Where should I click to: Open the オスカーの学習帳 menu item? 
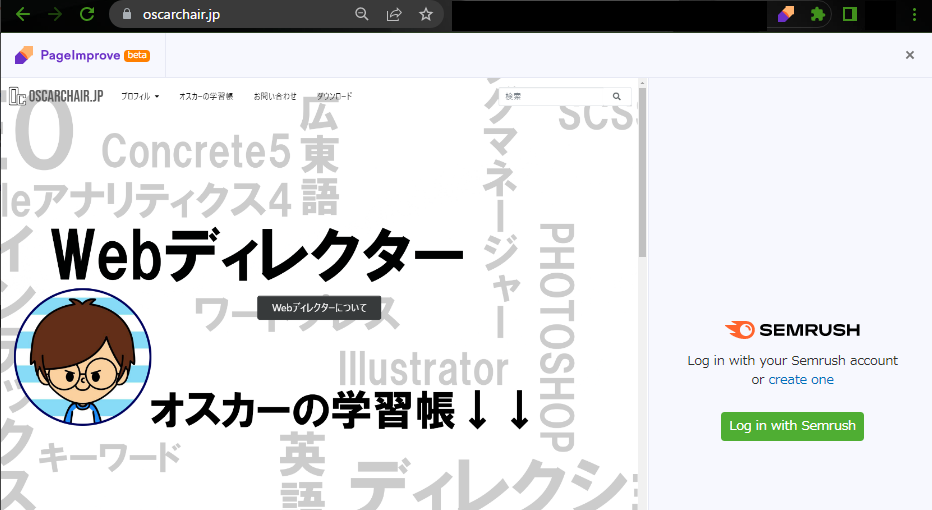click(x=206, y=96)
